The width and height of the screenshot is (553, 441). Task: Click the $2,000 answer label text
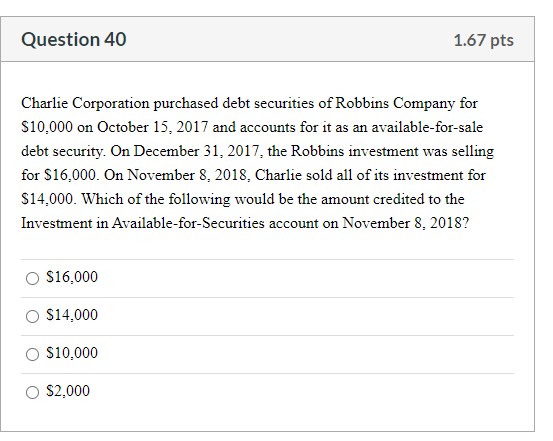pos(68,391)
